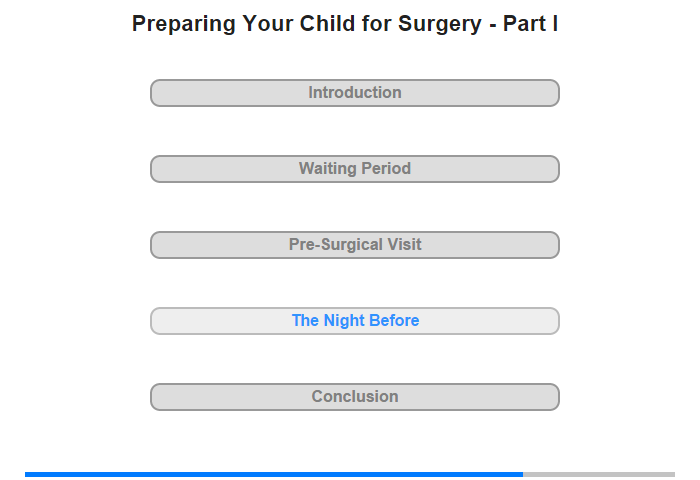Screen dimensions: 700x480
Task: Click "Part I" in the heading
Action: pos(530,24)
